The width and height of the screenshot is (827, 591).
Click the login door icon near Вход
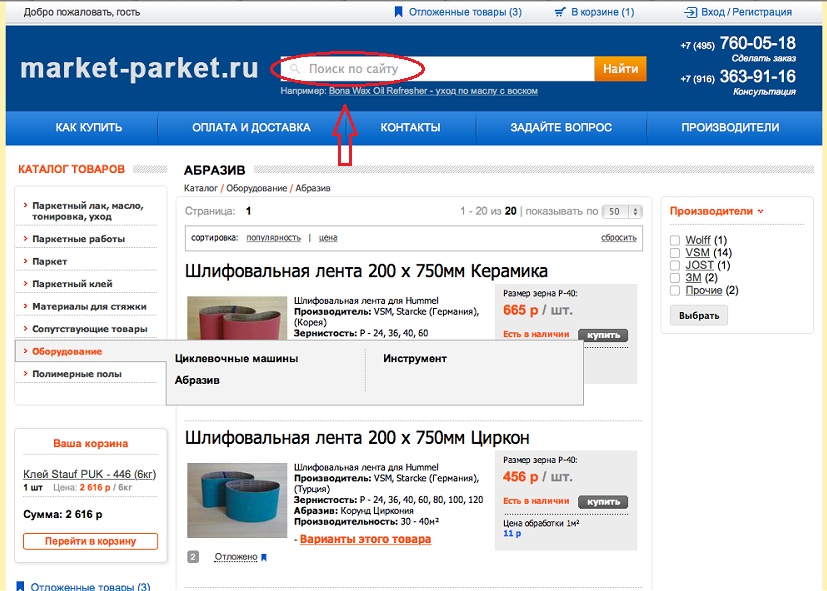tap(690, 12)
